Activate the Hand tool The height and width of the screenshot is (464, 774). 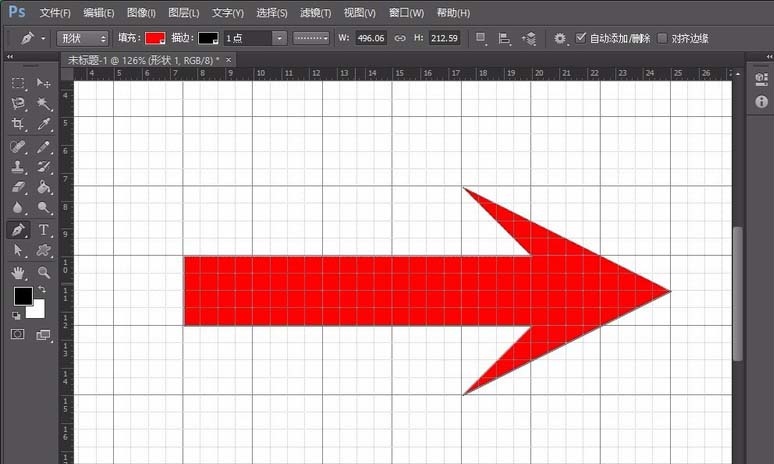(x=18, y=271)
